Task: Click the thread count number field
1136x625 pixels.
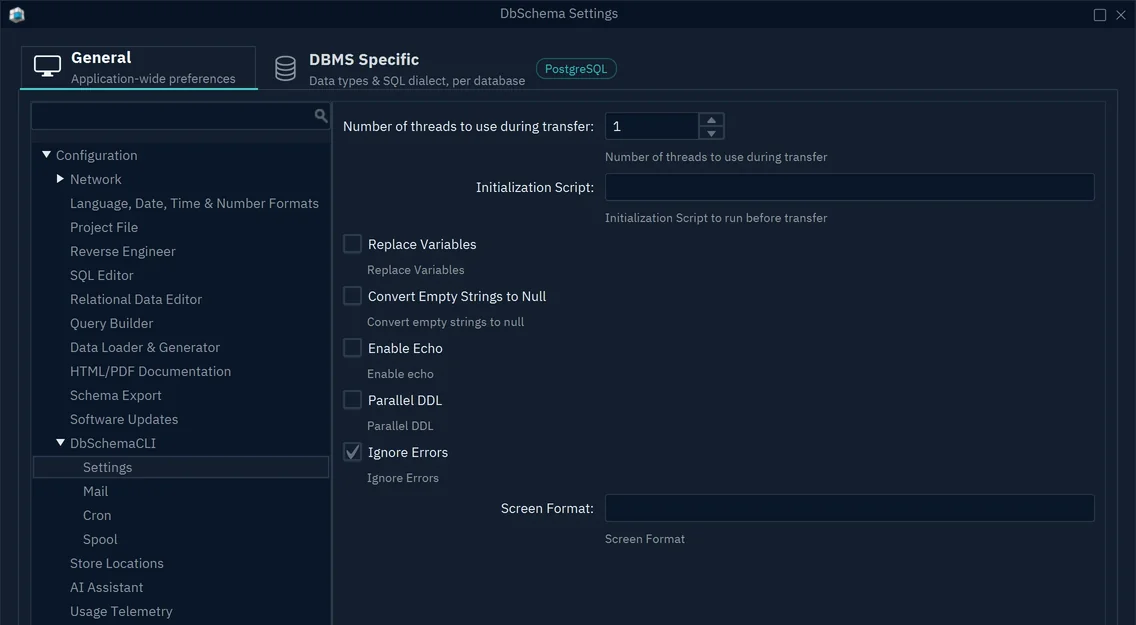Action: pyautogui.click(x=652, y=126)
